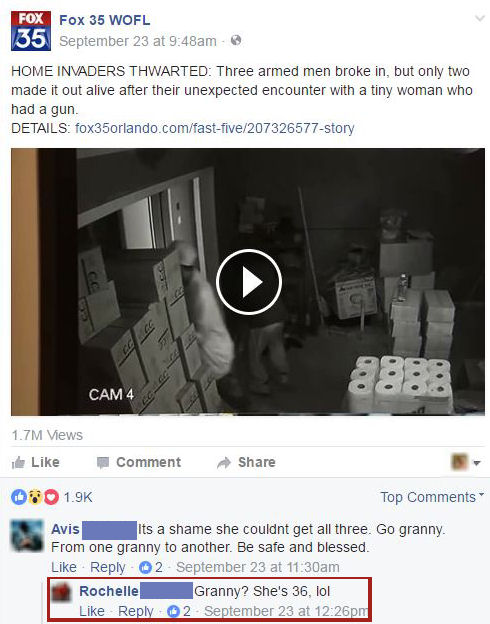Open the Top Comments sort dropdown
The height and width of the screenshot is (624, 490).
click(x=432, y=497)
